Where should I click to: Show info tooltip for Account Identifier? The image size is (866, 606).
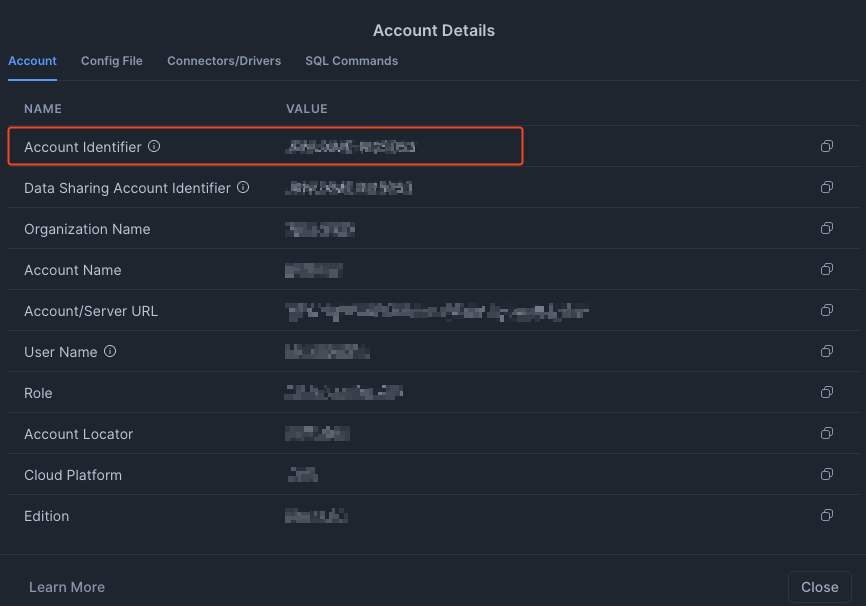pyautogui.click(x=154, y=146)
